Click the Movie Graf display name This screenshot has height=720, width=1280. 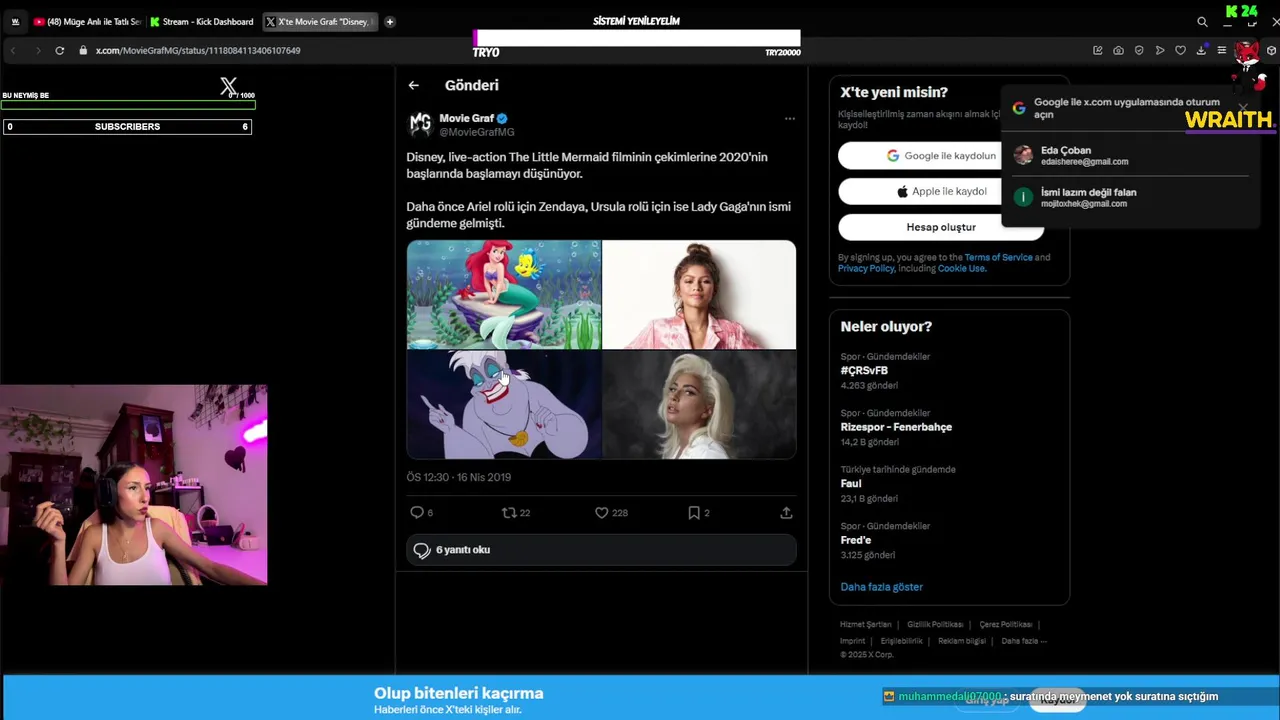pyautogui.click(x=466, y=118)
